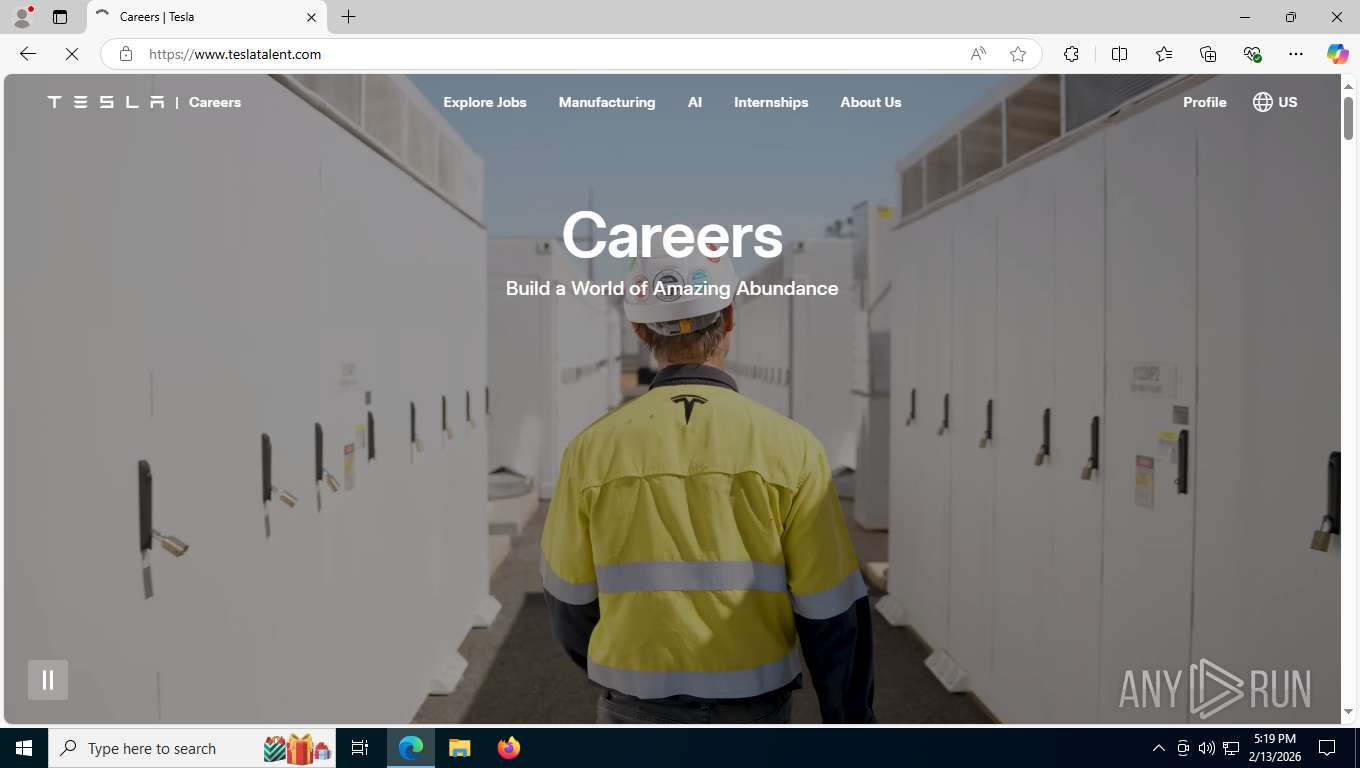The image size is (1360, 768).
Task: Click the Tesla logo wordmark
Action: point(106,102)
